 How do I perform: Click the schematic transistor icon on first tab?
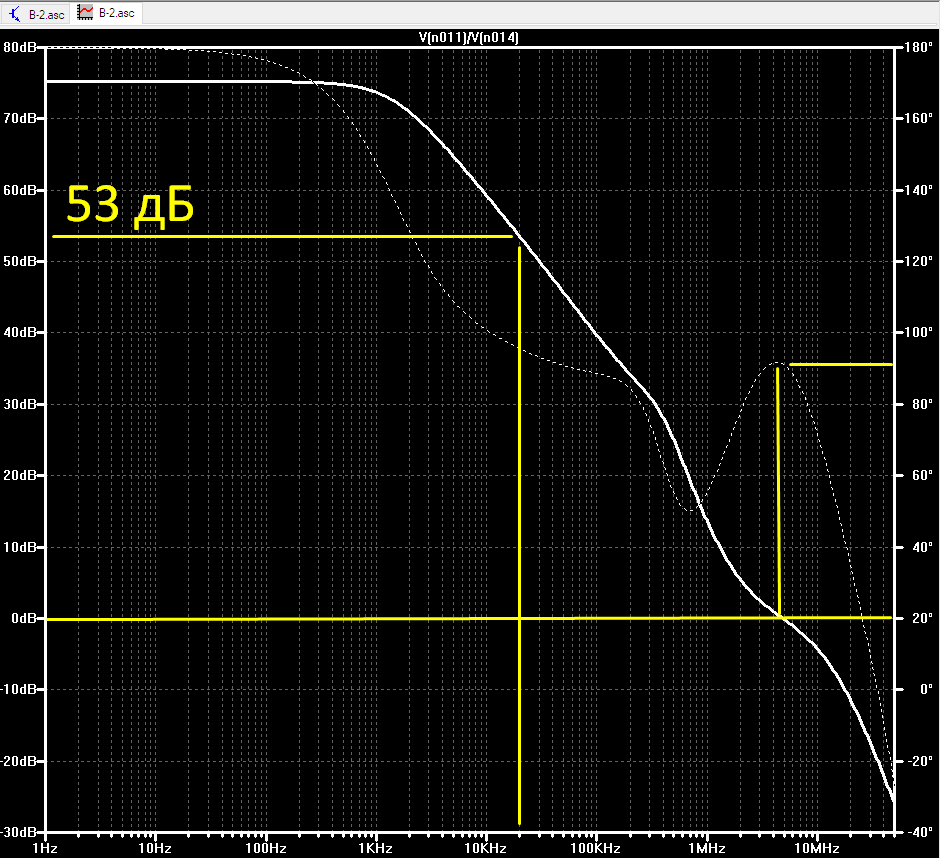click(14, 14)
